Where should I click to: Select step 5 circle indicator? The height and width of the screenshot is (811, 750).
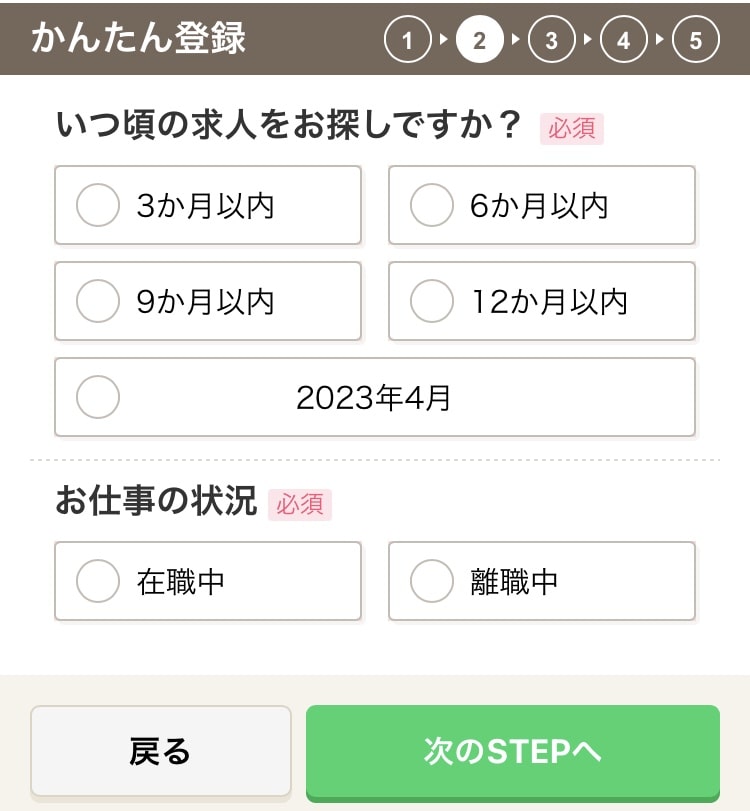pyautogui.click(x=696, y=40)
